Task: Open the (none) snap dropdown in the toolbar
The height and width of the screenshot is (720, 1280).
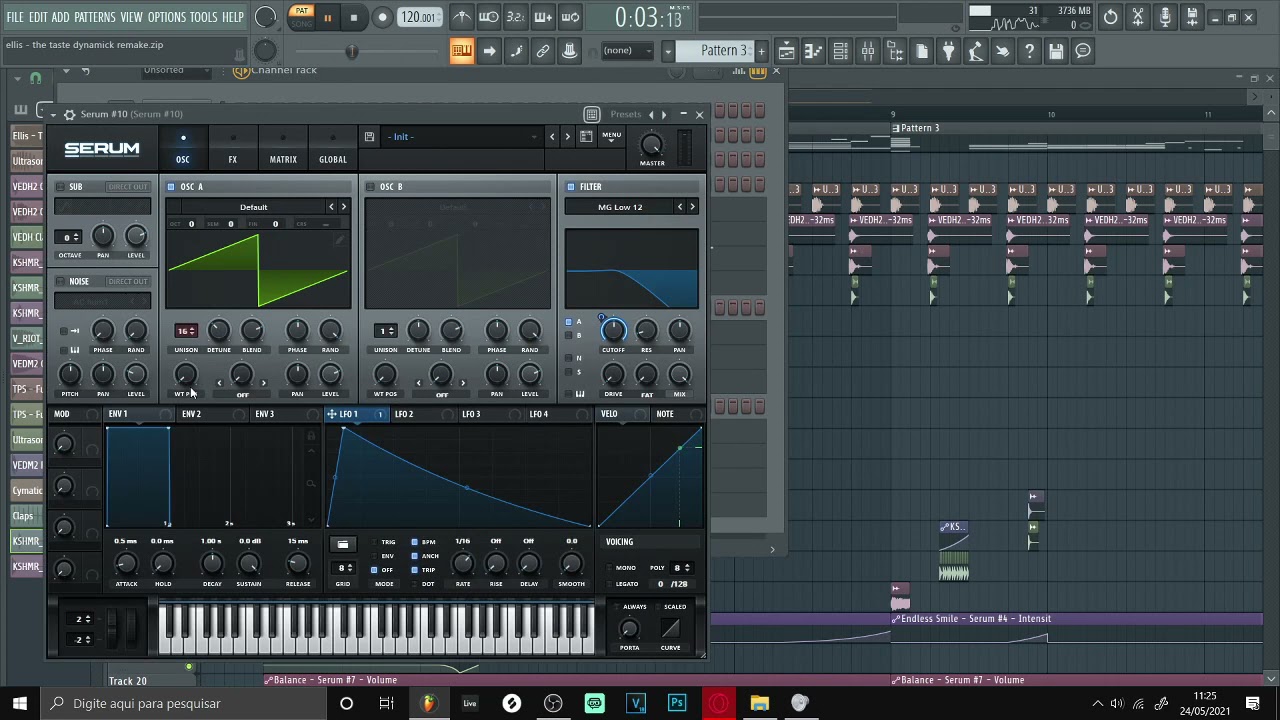Action: click(x=627, y=51)
